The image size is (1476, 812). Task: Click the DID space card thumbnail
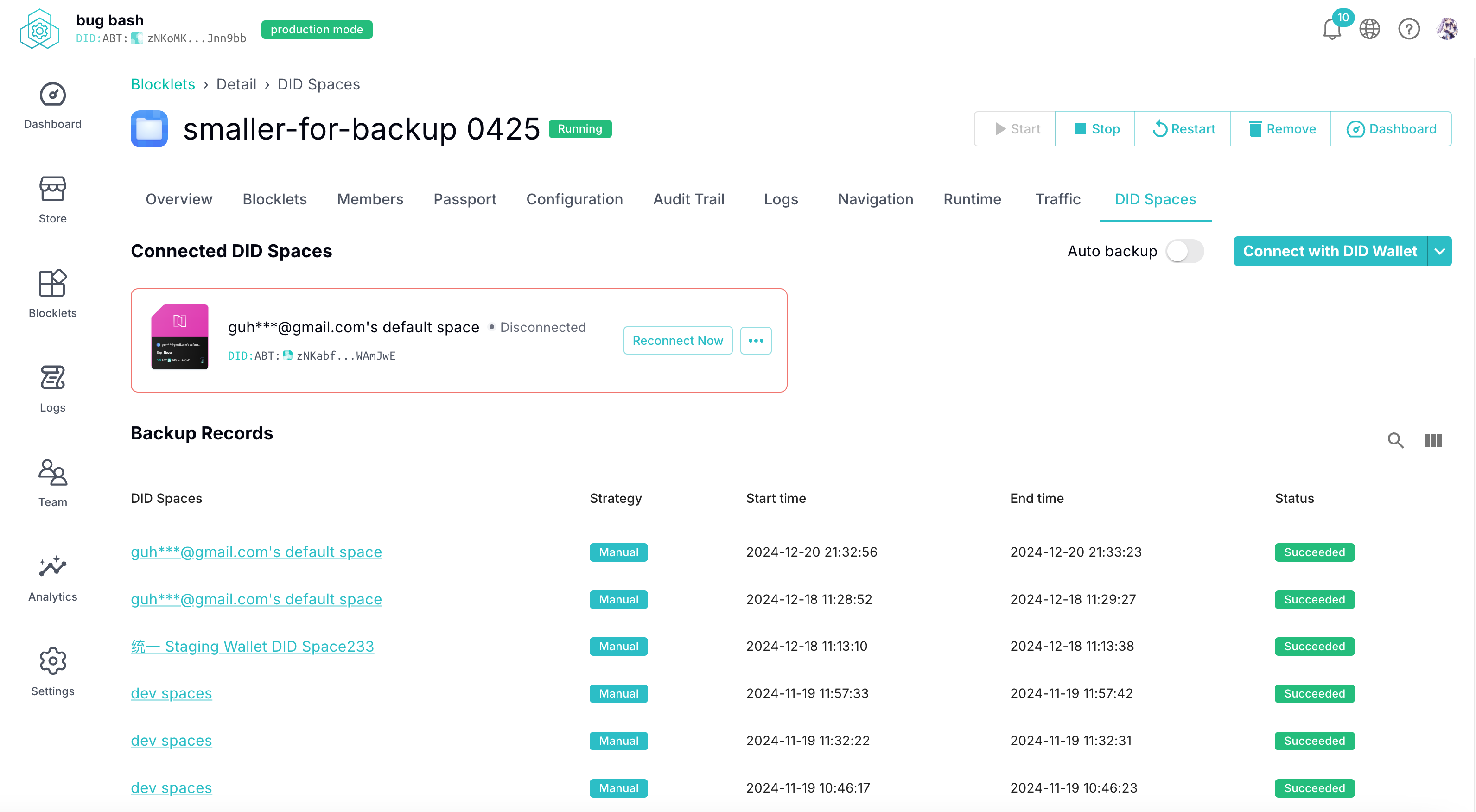(x=179, y=337)
